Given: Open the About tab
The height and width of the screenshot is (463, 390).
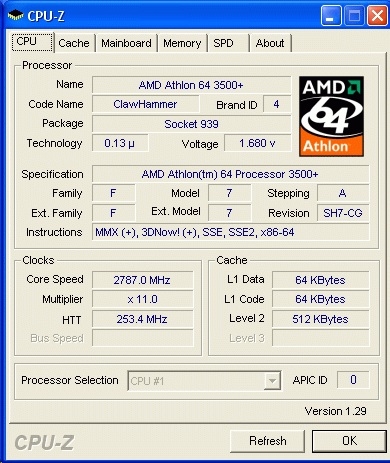Looking at the screenshot, I should [270, 43].
